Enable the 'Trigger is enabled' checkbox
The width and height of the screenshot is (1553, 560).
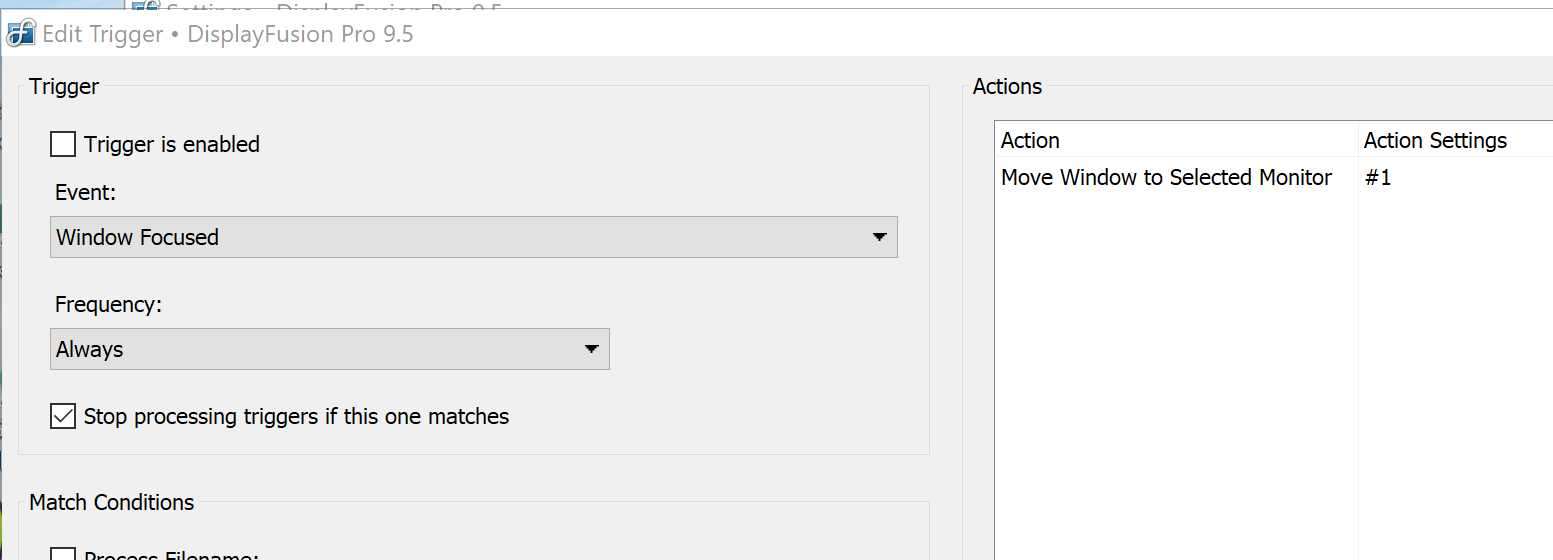[63, 145]
